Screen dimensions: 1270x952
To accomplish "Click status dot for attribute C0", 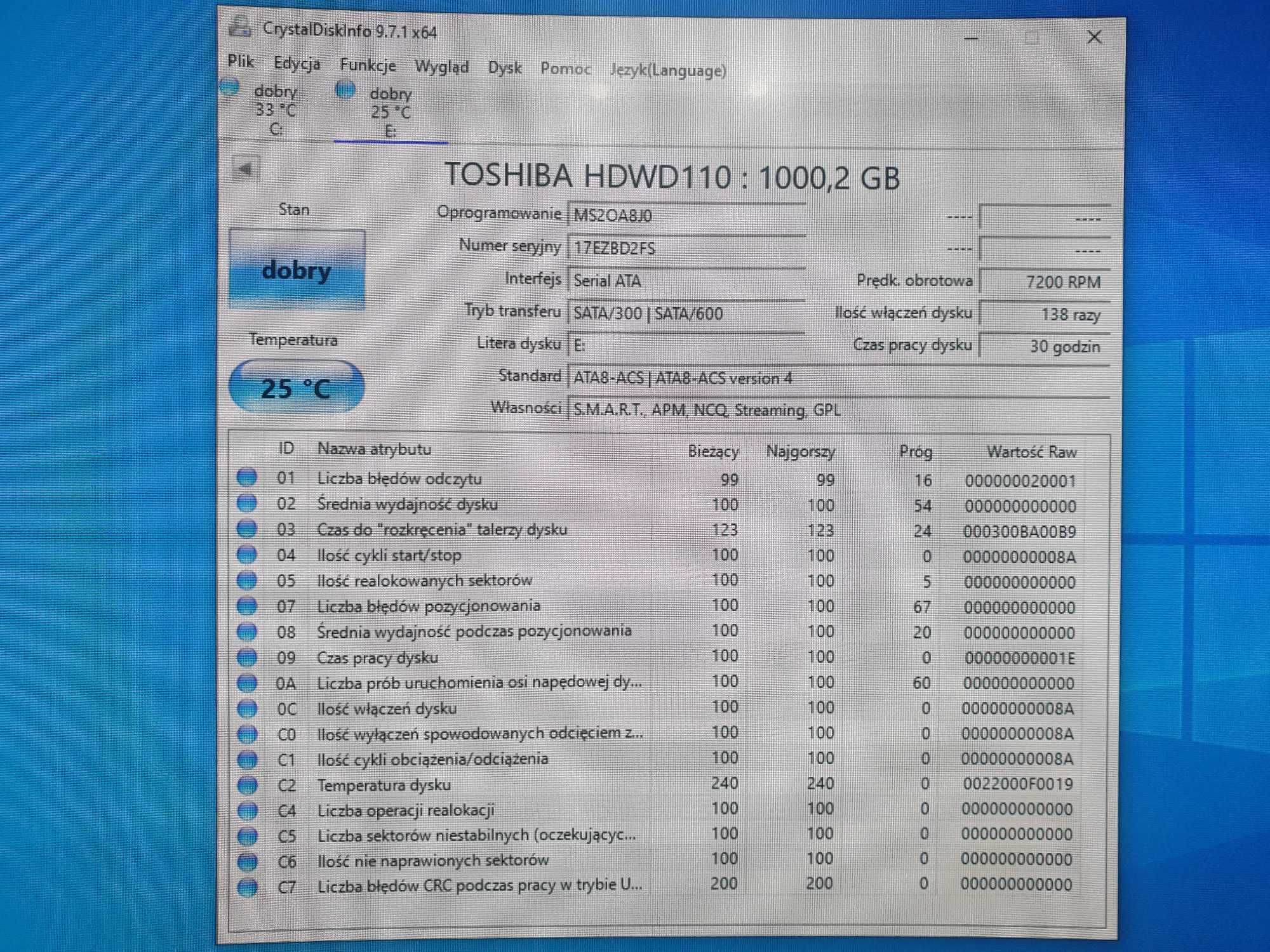I will tap(247, 734).
